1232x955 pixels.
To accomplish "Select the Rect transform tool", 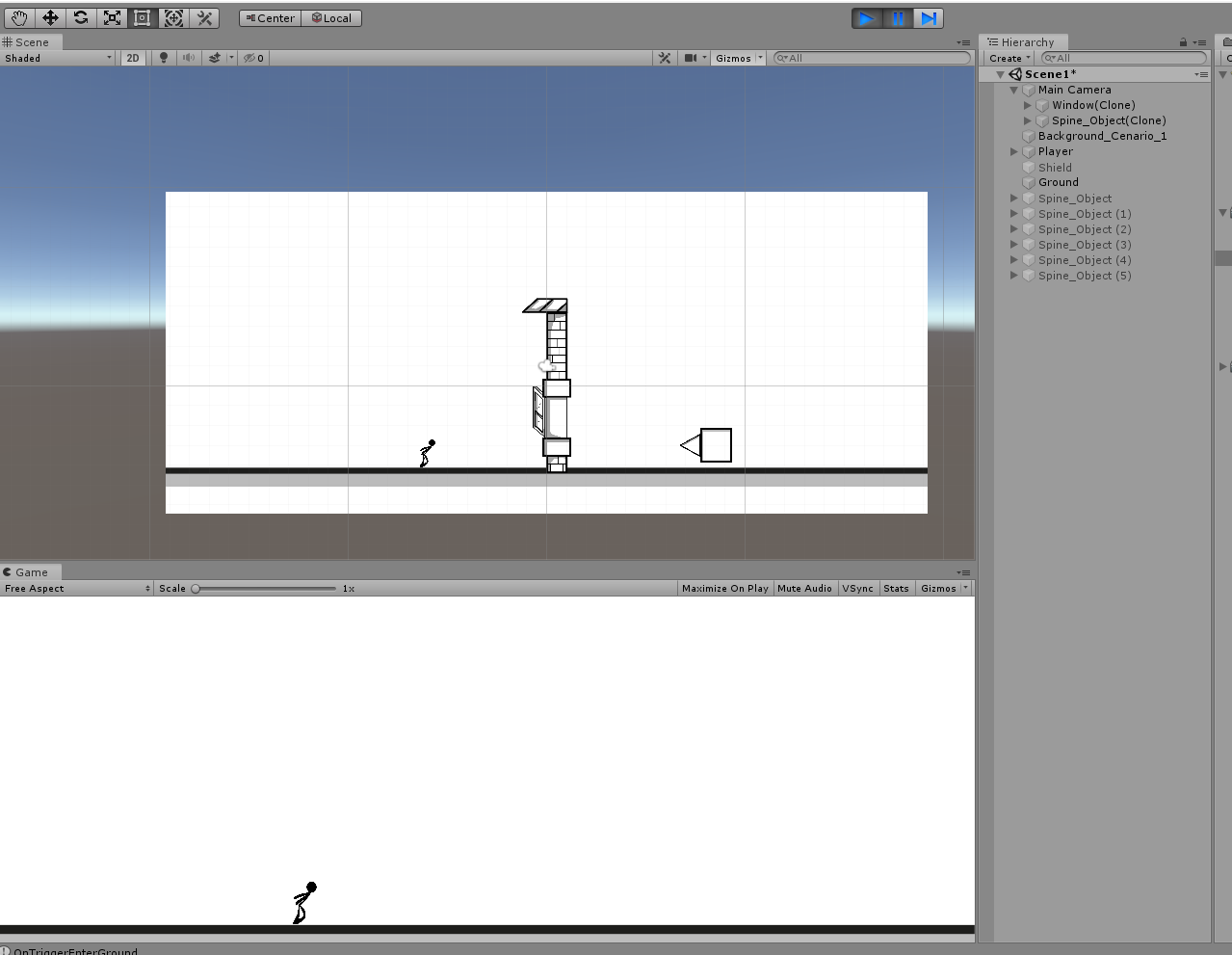I will 143,18.
